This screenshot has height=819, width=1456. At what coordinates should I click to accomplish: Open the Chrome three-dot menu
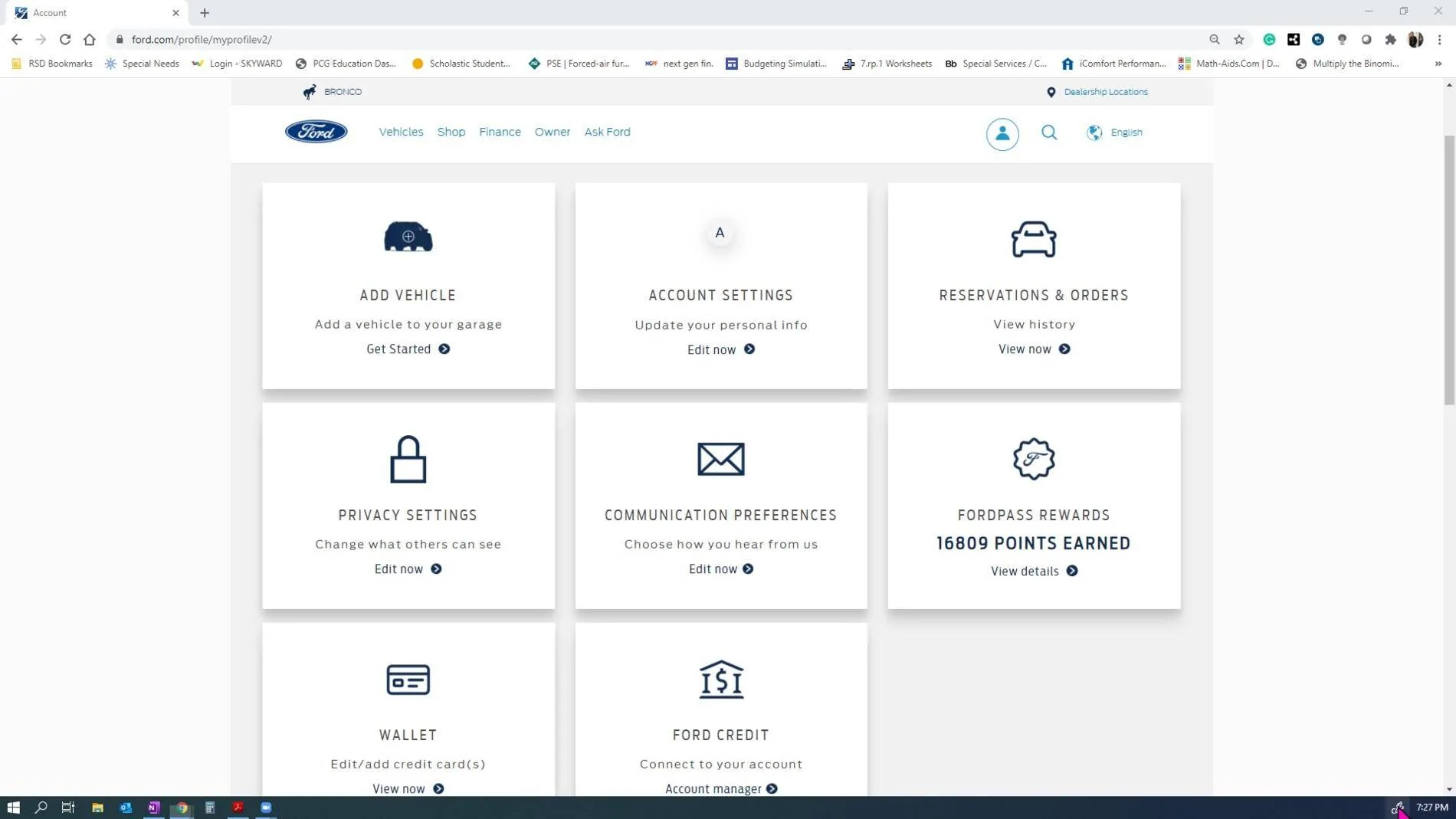pos(1439,39)
